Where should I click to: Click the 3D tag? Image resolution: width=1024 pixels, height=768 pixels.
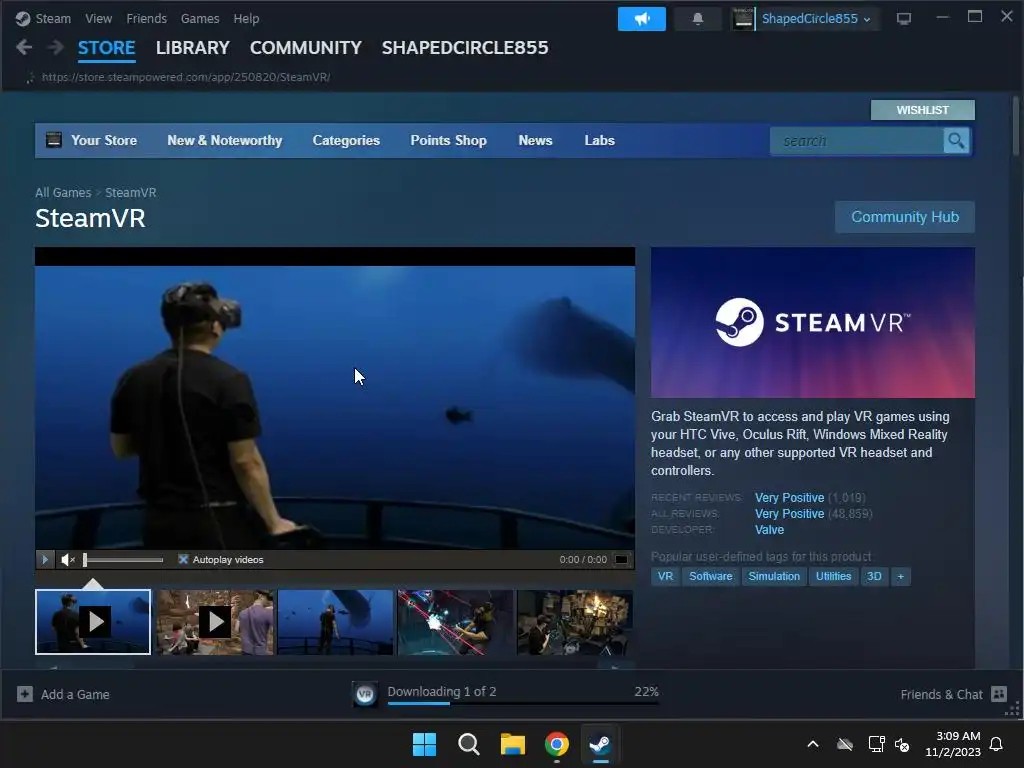(874, 576)
